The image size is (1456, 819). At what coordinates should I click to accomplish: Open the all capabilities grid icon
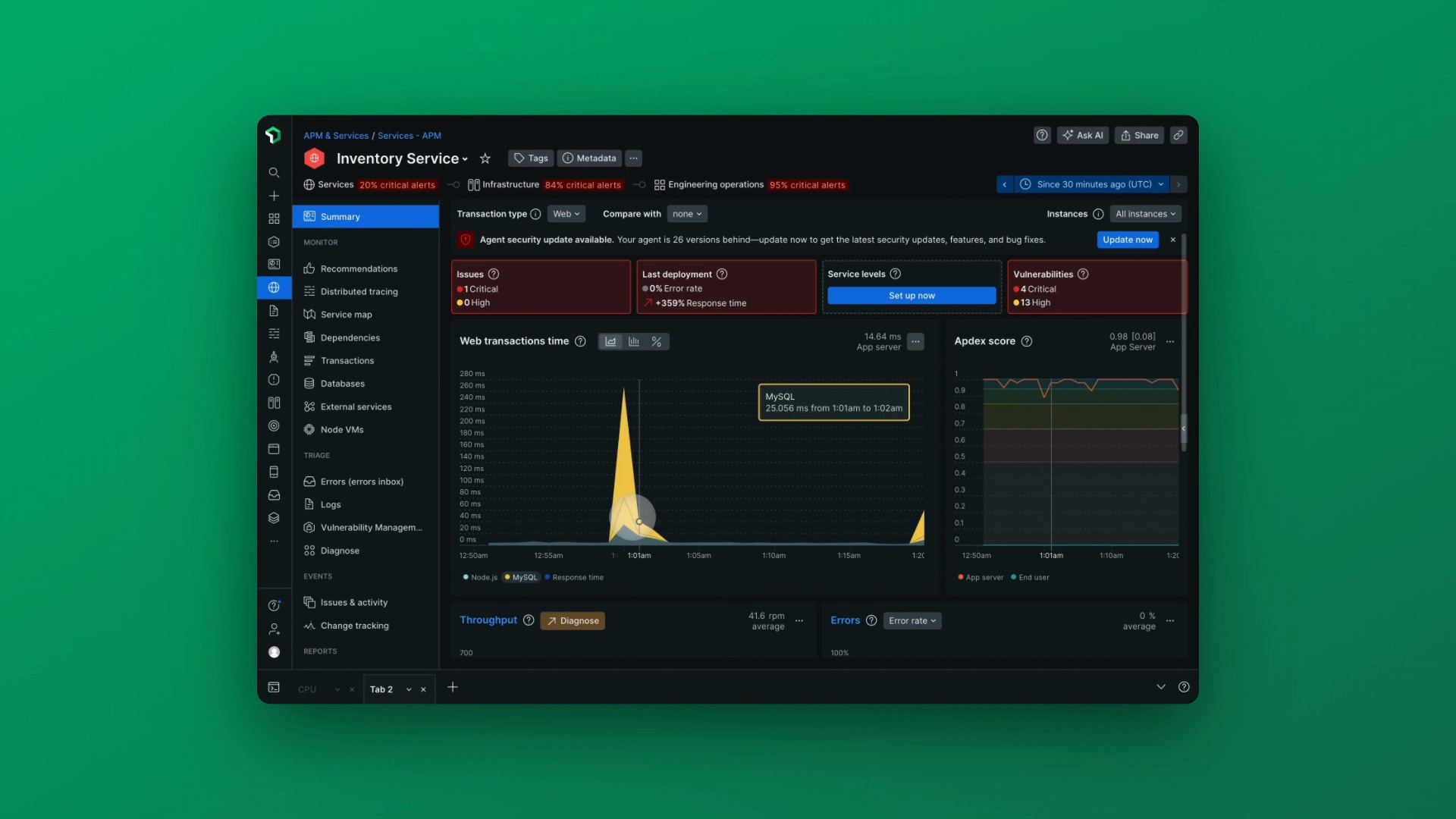point(274,218)
